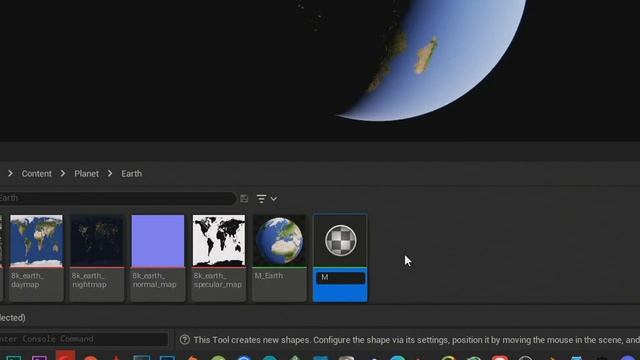
Task: Select the 8k_earth_daymap texture asset
Action: pyautogui.click(x=36, y=258)
